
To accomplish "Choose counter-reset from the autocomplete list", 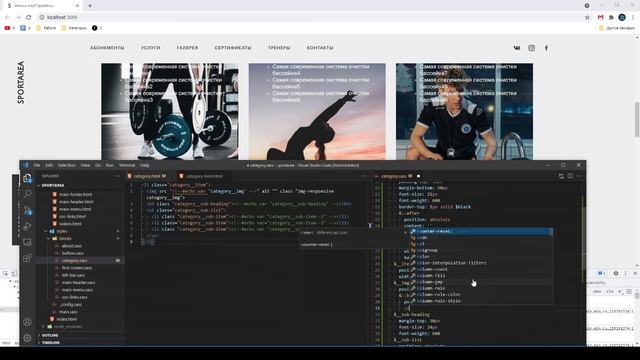I will [481, 231].
